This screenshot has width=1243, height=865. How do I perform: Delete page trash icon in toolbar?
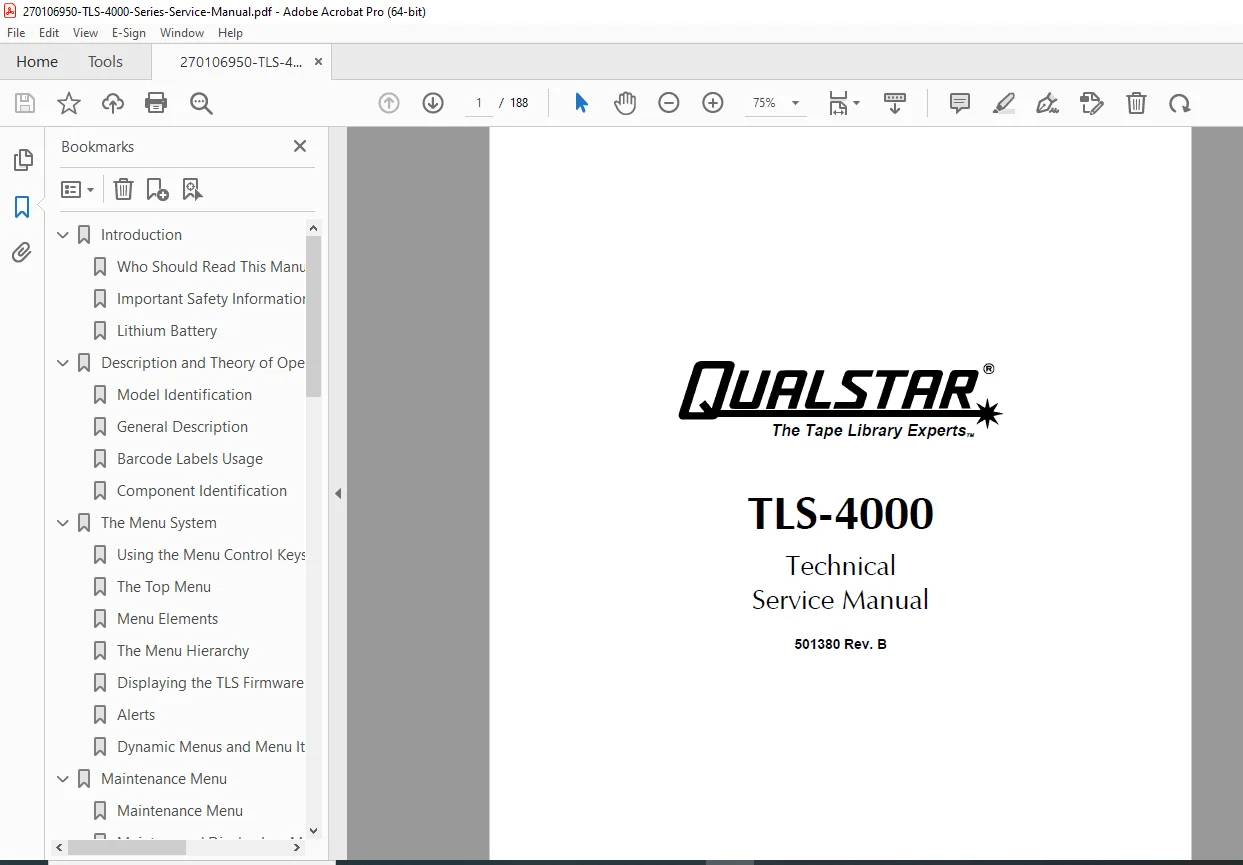[1136, 103]
